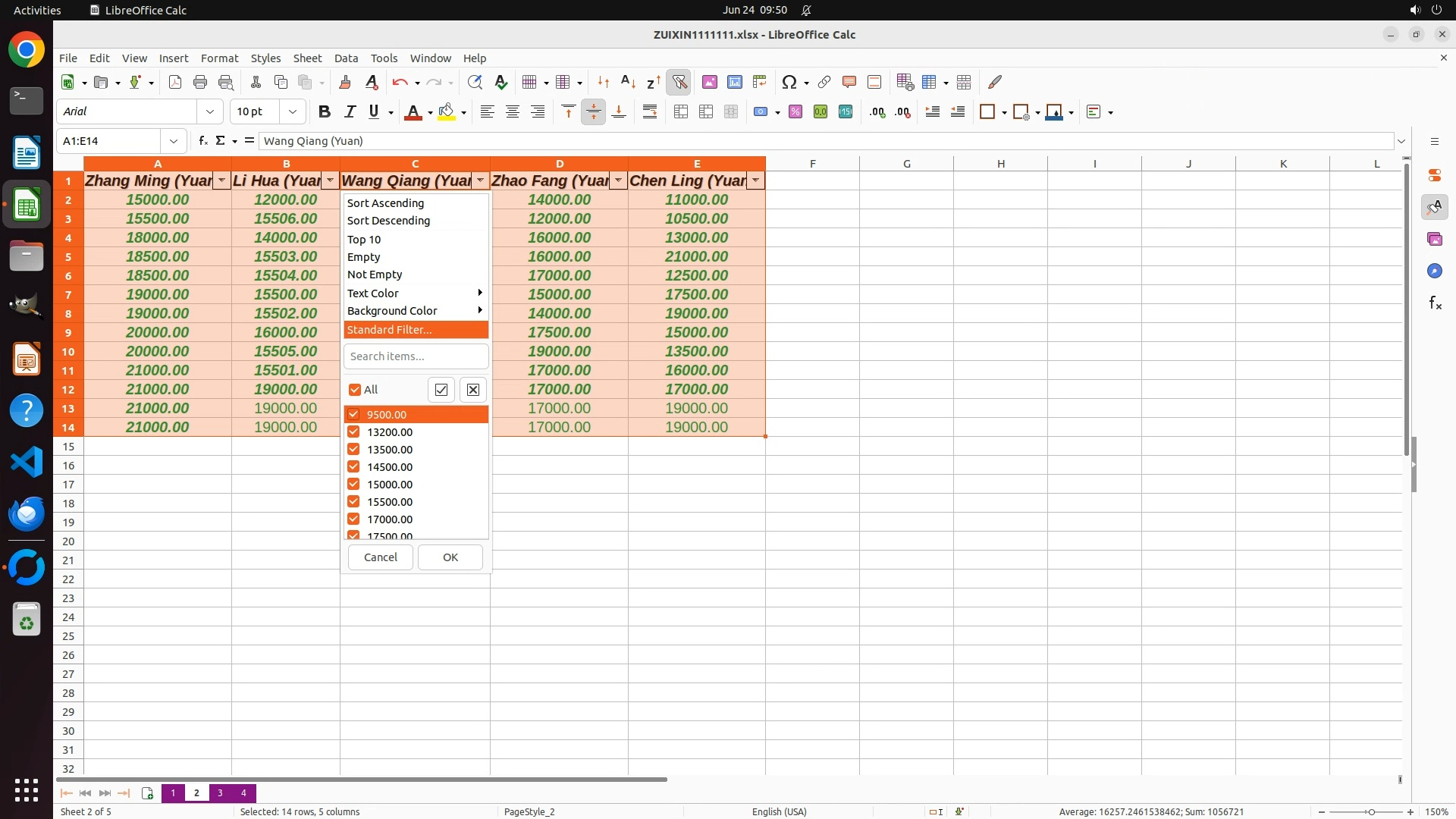Click the Format as Percent icon
Image resolution: width=1456 pixels, height=819 pixels.
[795, 111]
